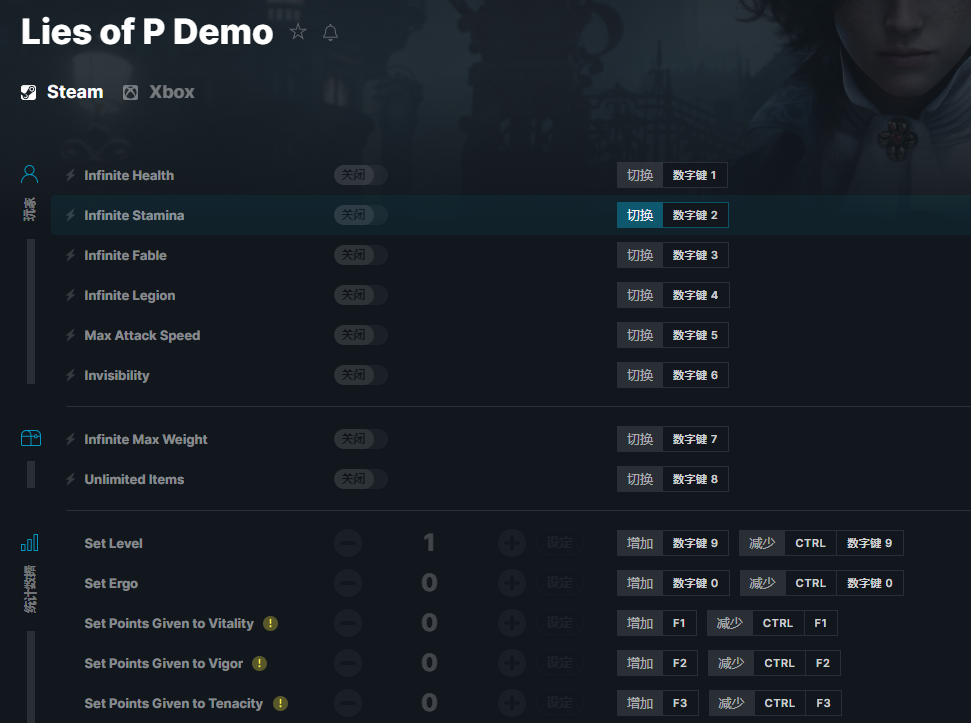Toggle Infinite Fable switch
Viewport: 971px width, 723px height.
point(361,255)
